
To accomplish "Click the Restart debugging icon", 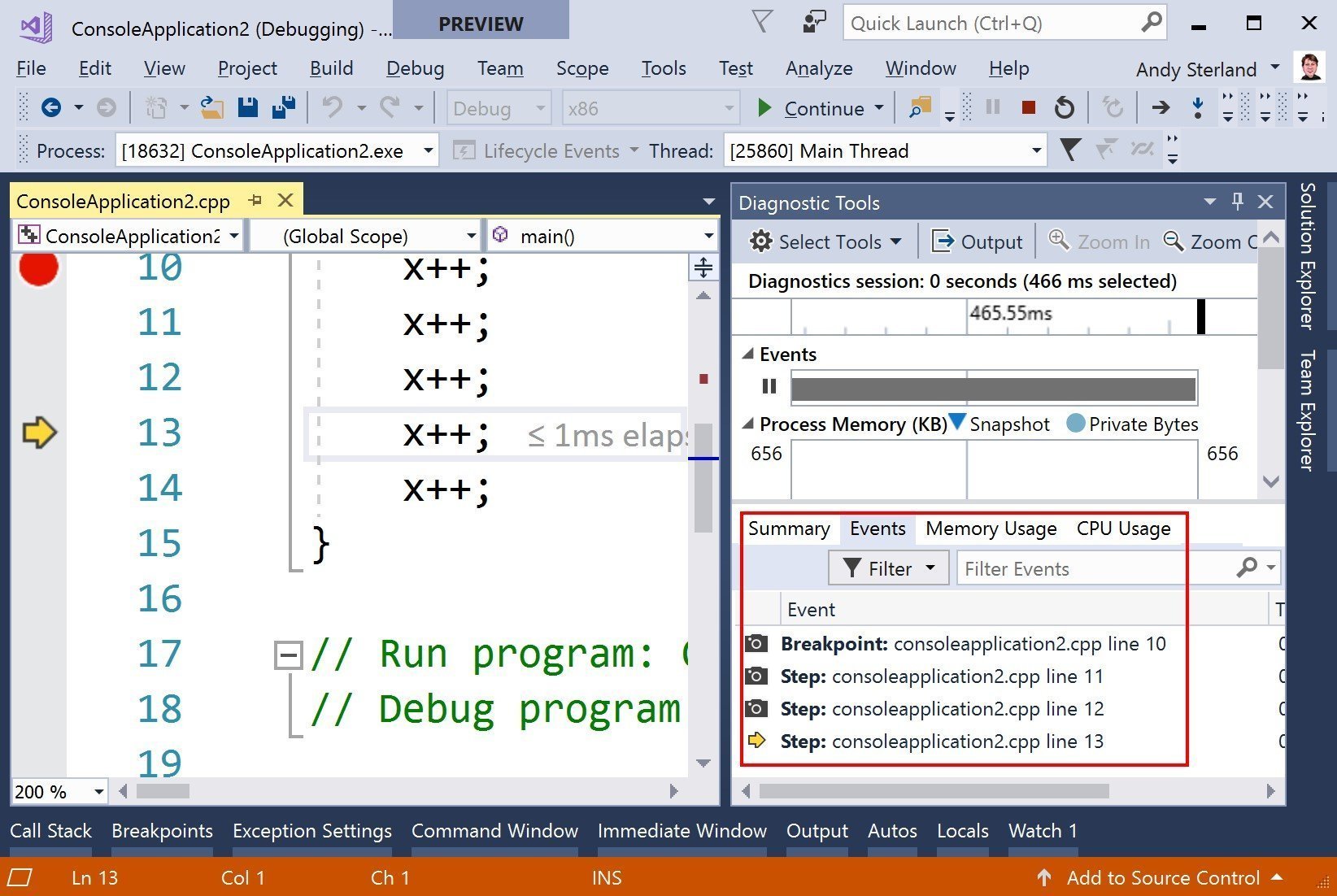I will coord(1064,108).
